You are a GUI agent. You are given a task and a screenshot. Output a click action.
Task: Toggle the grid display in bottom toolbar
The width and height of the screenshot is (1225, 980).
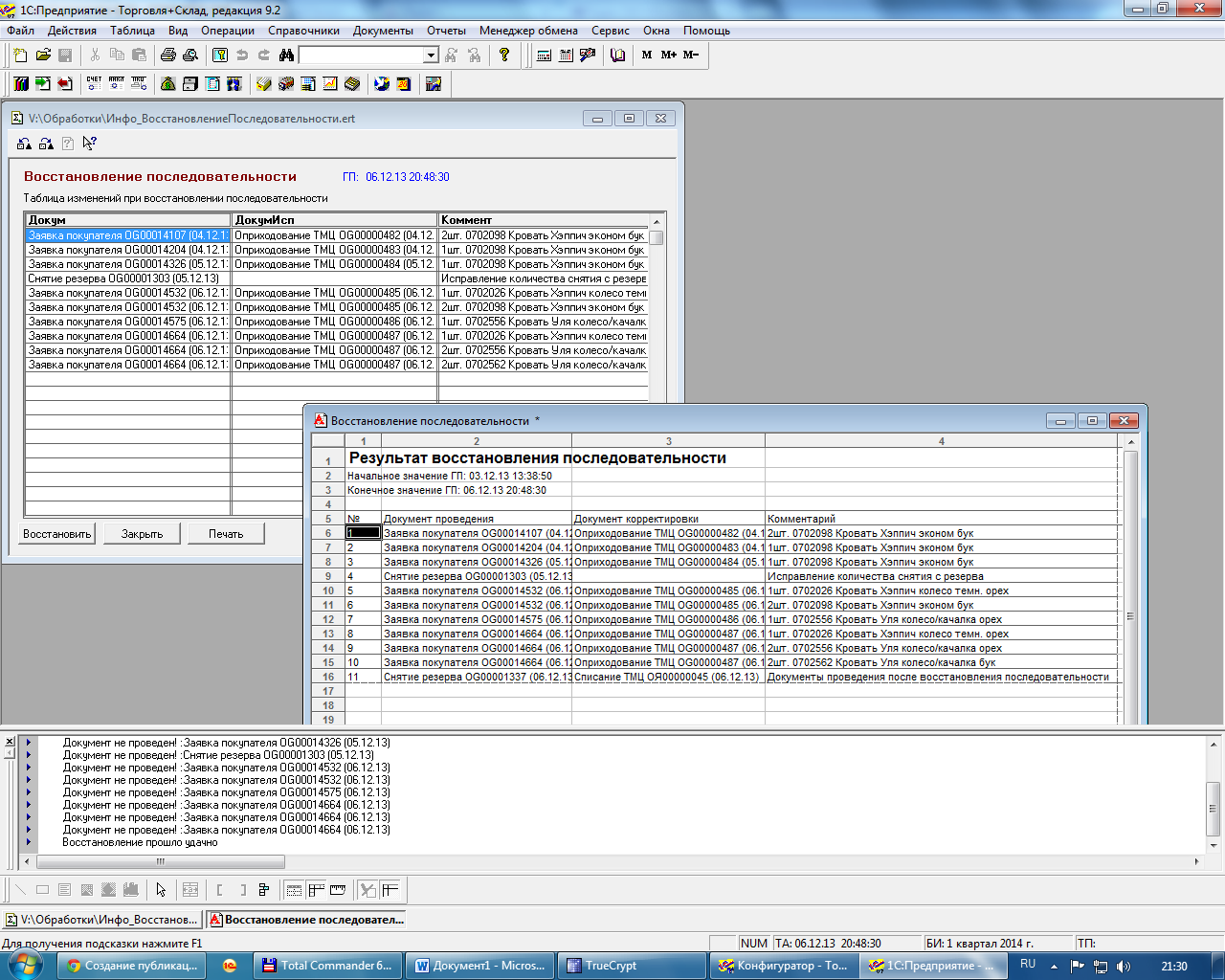coord(294,890)
